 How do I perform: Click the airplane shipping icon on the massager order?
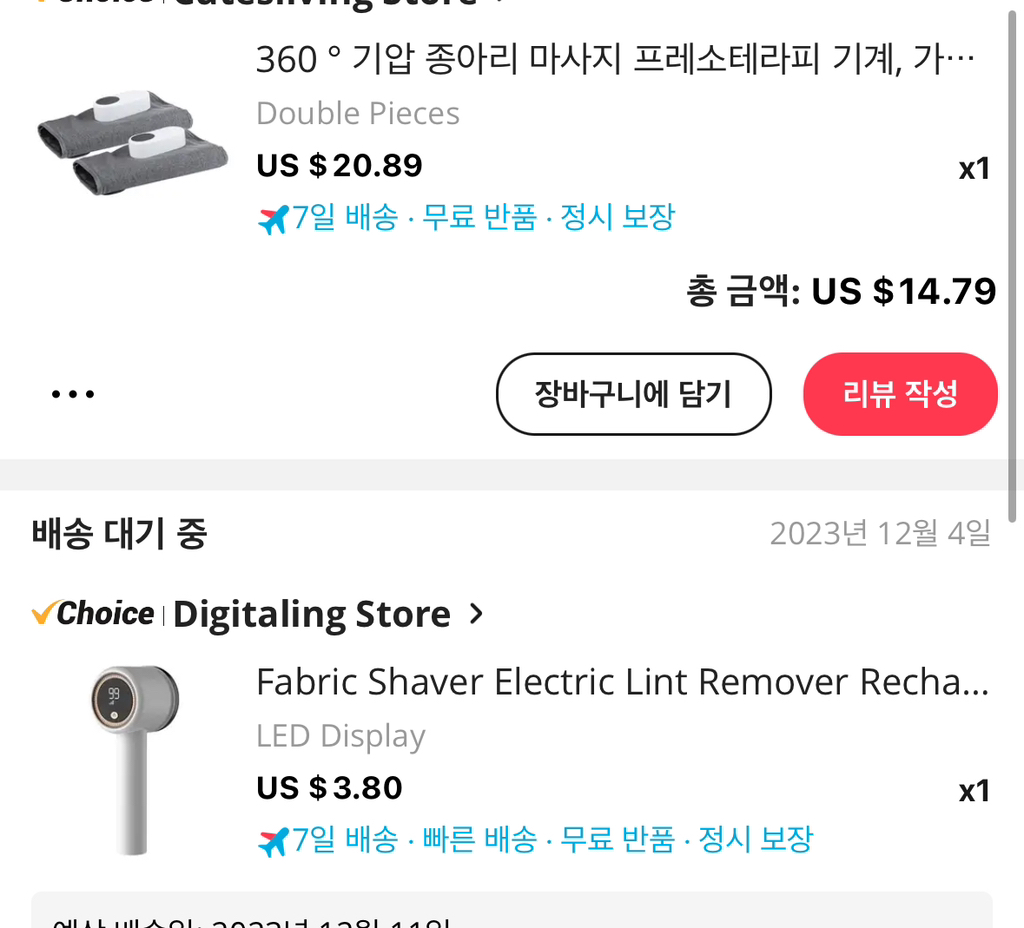pos(272,216)
